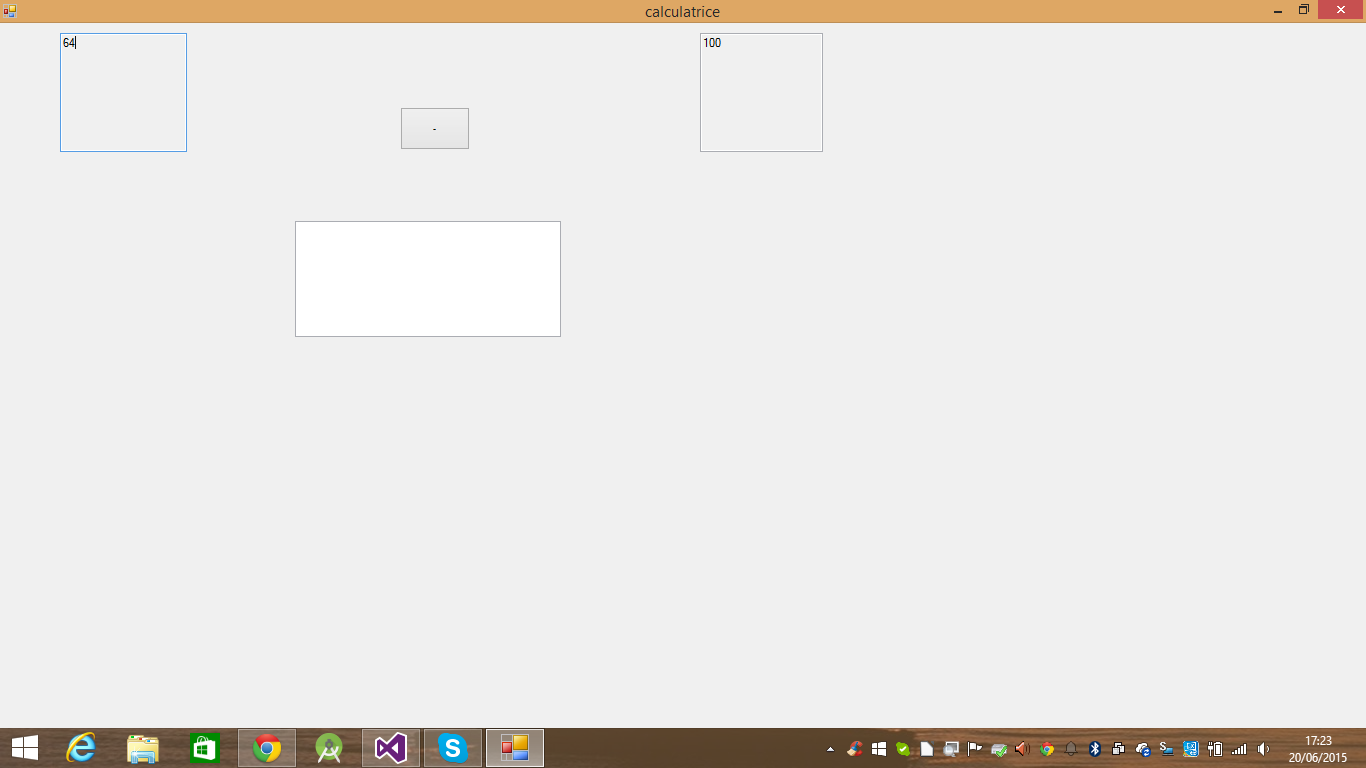This screenshot has width=1366, height=768.
Task: Open File Explorer from the taskbar
Action: [x=143, y=748]
